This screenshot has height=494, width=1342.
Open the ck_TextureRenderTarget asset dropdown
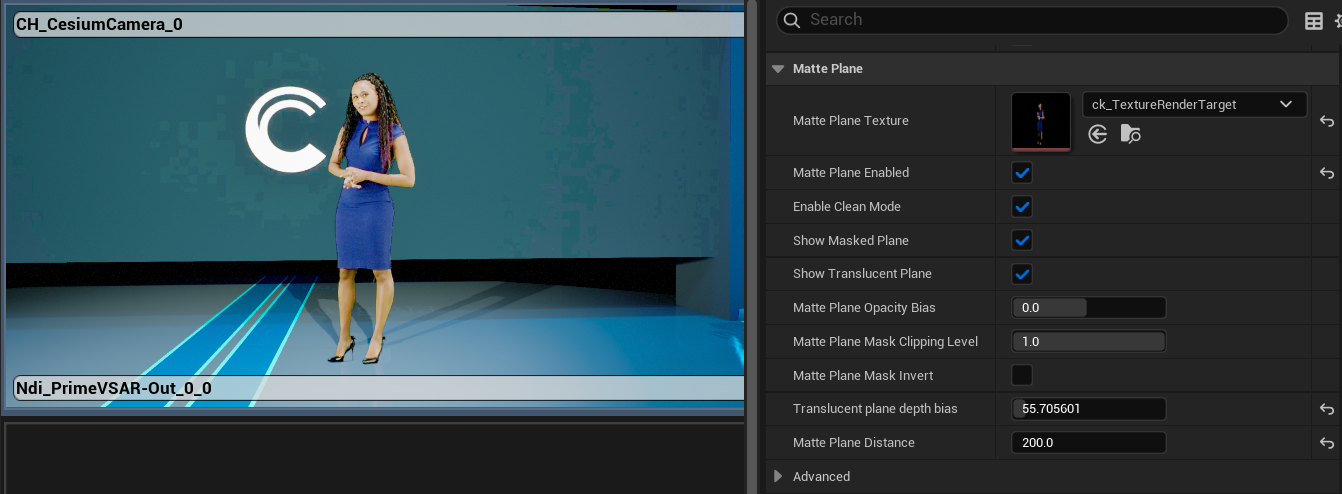pos(1195,104)
